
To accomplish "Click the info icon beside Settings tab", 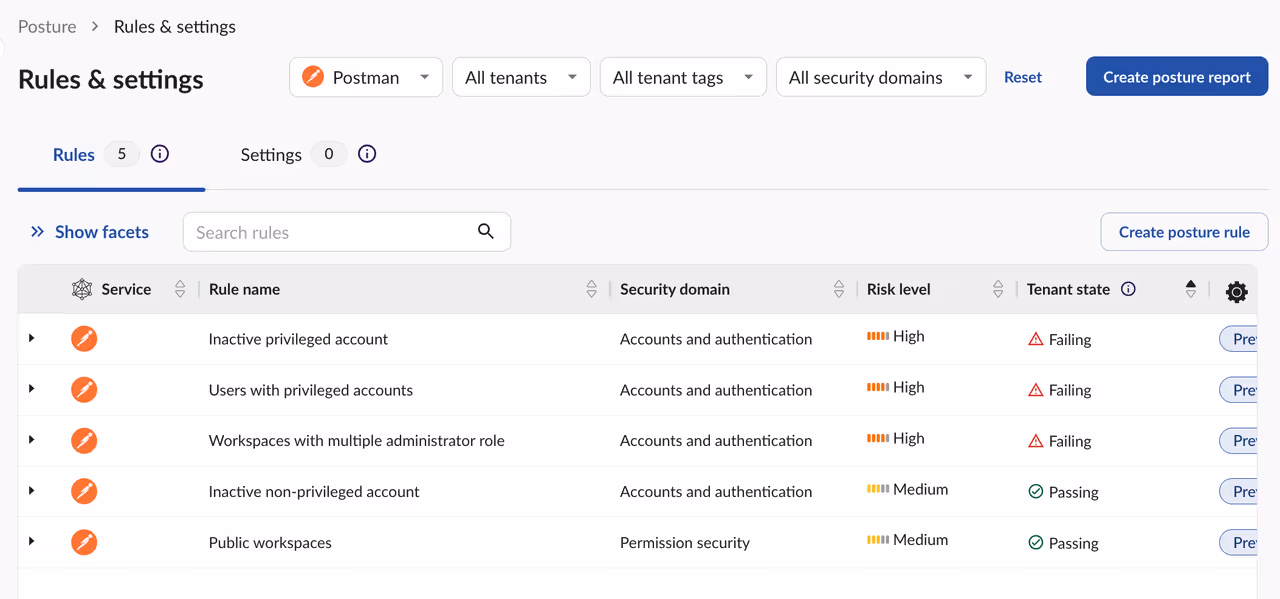I will click(367, 154).
